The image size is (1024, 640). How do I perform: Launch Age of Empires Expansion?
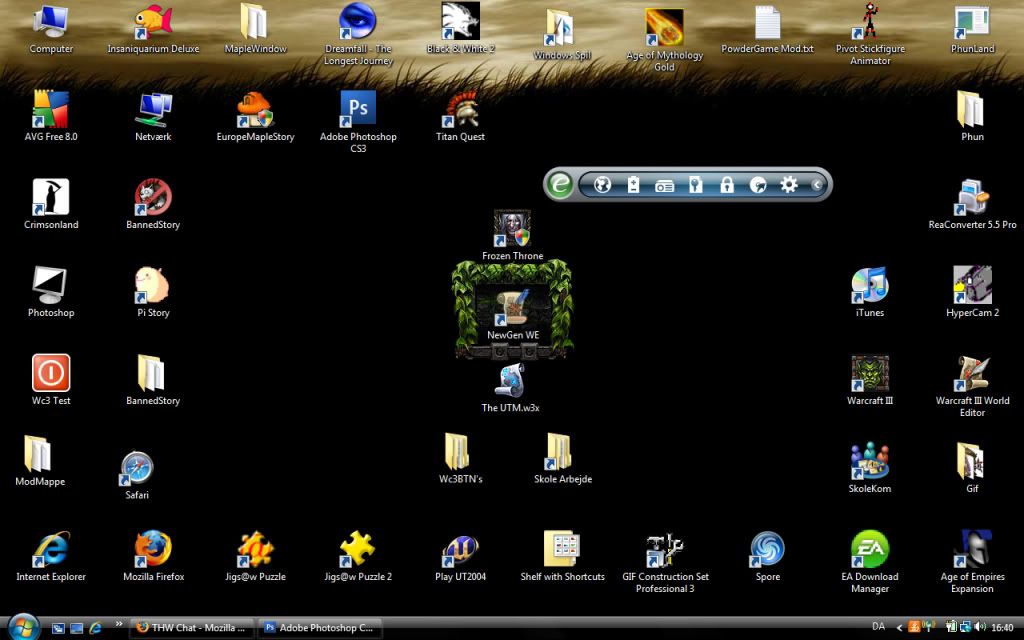[972, 562]
